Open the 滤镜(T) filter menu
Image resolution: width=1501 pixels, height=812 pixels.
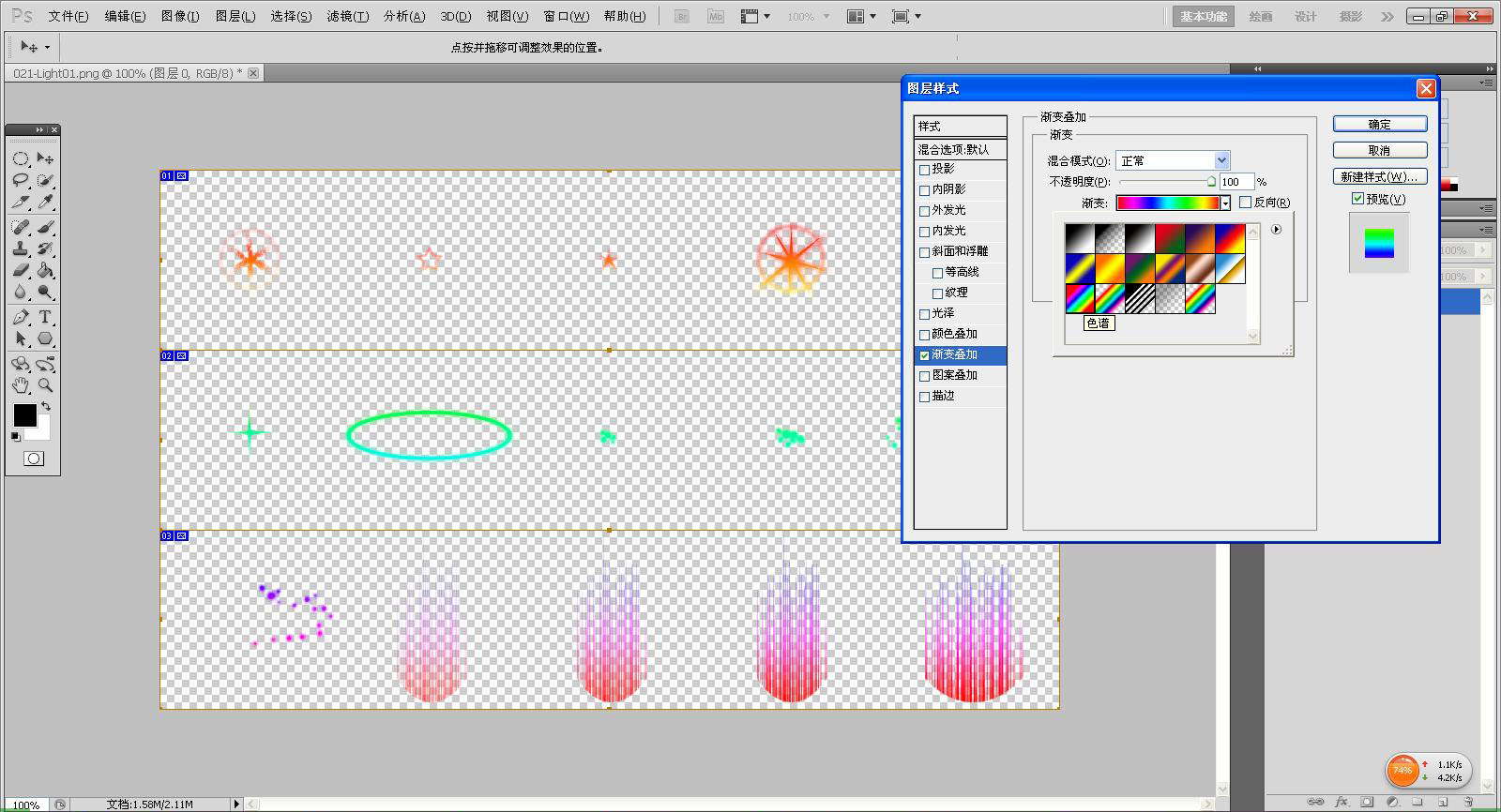[347, 17]
